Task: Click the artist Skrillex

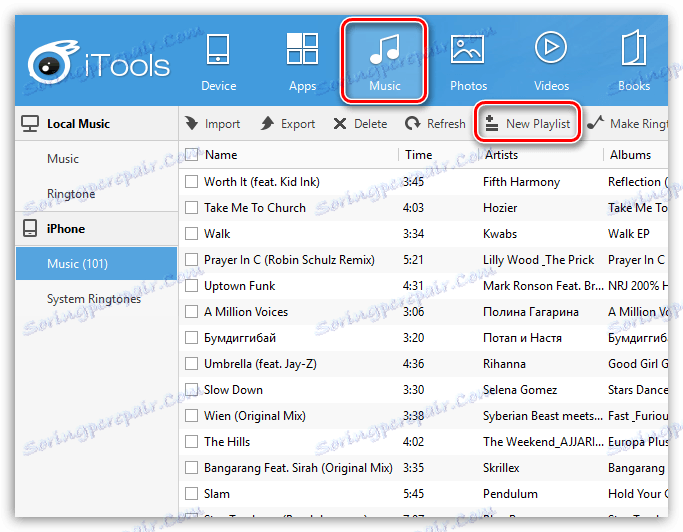Action: pos(501,468)
